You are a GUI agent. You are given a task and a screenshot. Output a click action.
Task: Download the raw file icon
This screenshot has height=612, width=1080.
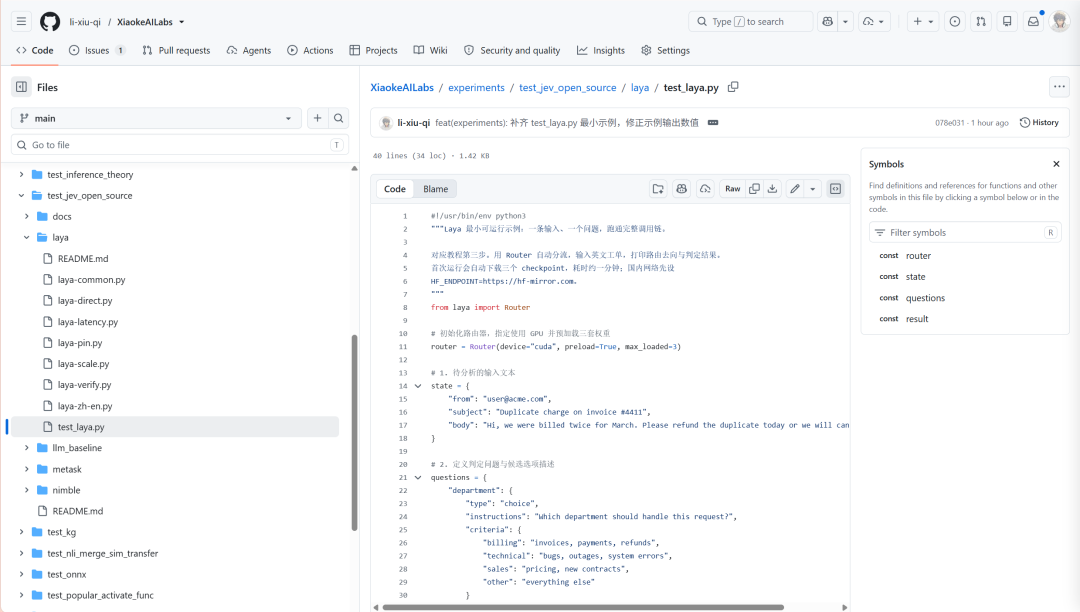pos(773,189)
